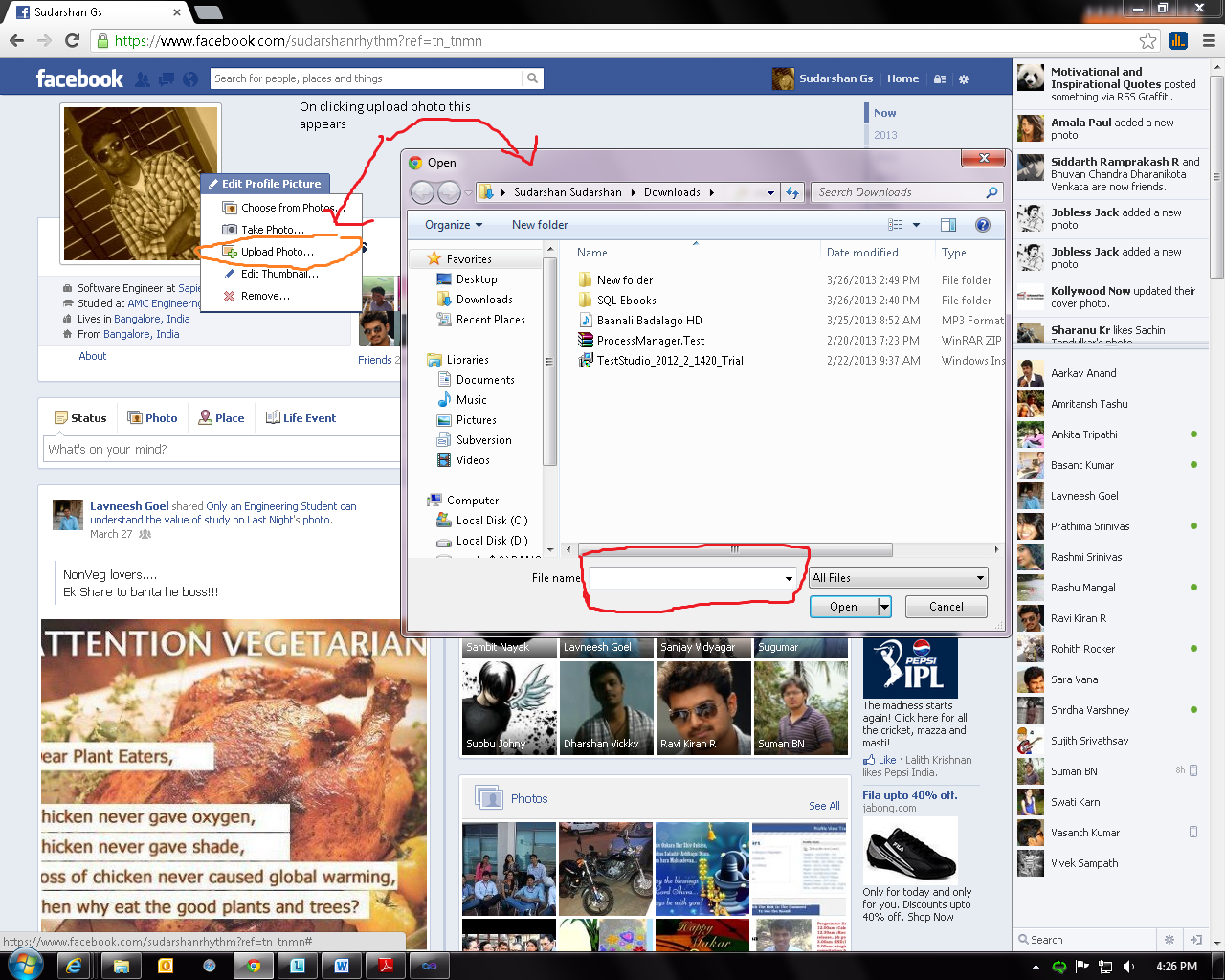The height and width of the screenshot is (980, 1225).
Task: Click the horizontal scrollbar in file list
Action: 735,549
